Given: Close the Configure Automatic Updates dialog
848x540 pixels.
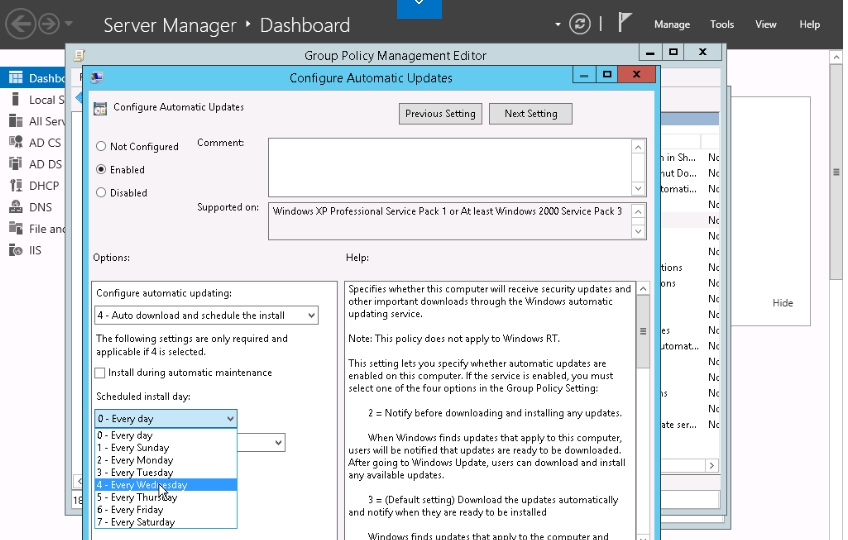Looking at the screenshot, I should (637, 75).
